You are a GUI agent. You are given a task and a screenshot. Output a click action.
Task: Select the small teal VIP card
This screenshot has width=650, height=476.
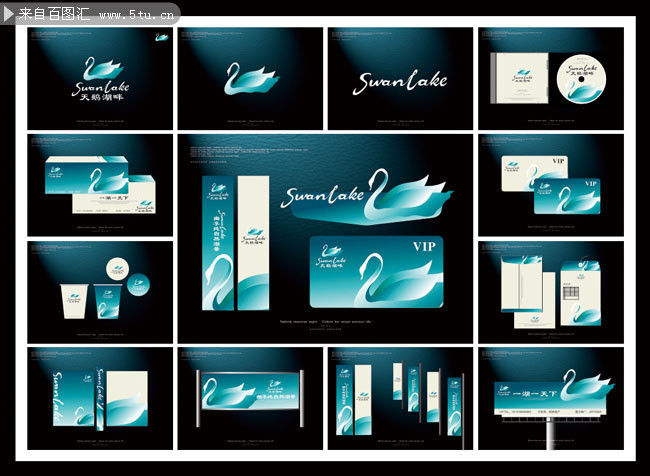click(567, 196)
